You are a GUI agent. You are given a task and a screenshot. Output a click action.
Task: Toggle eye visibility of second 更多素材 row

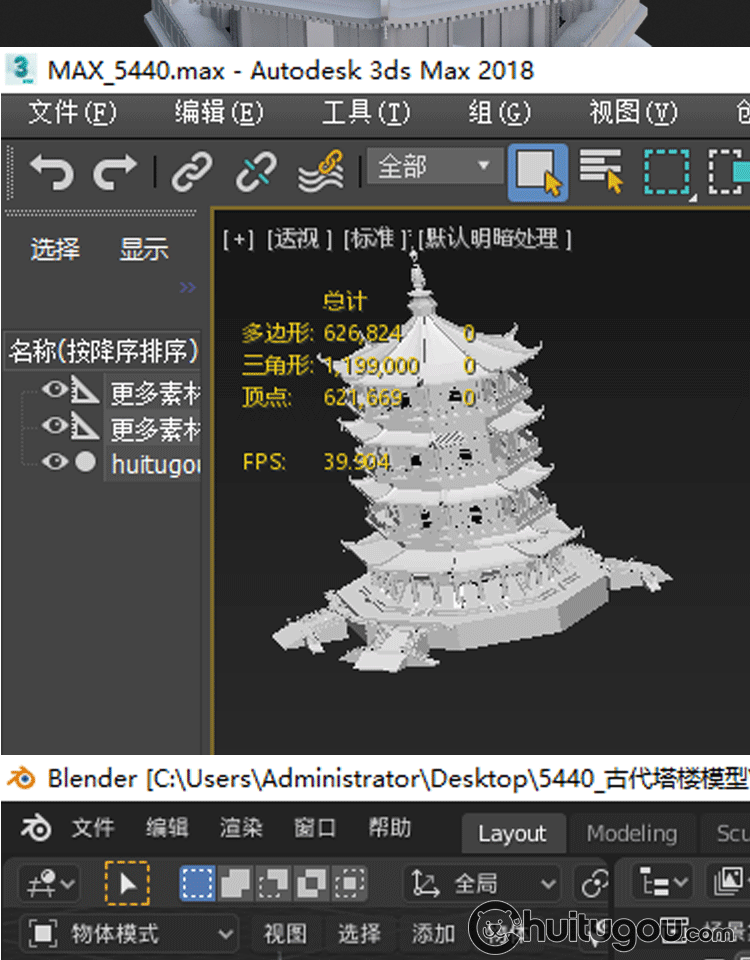55,425
